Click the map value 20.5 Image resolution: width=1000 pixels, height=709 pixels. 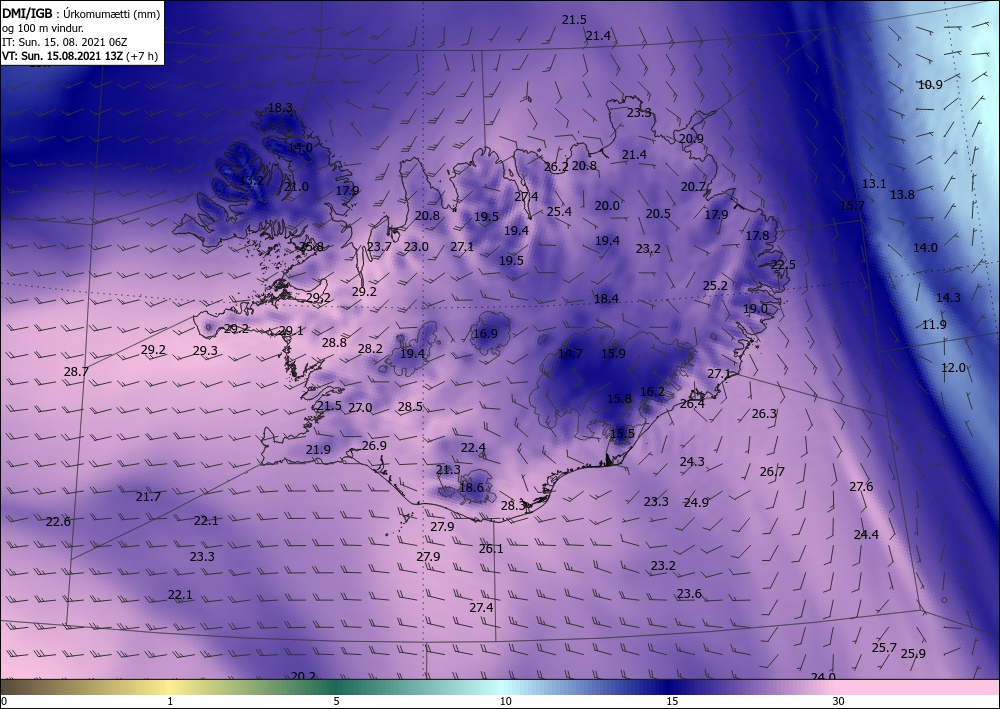click(658, 214)
